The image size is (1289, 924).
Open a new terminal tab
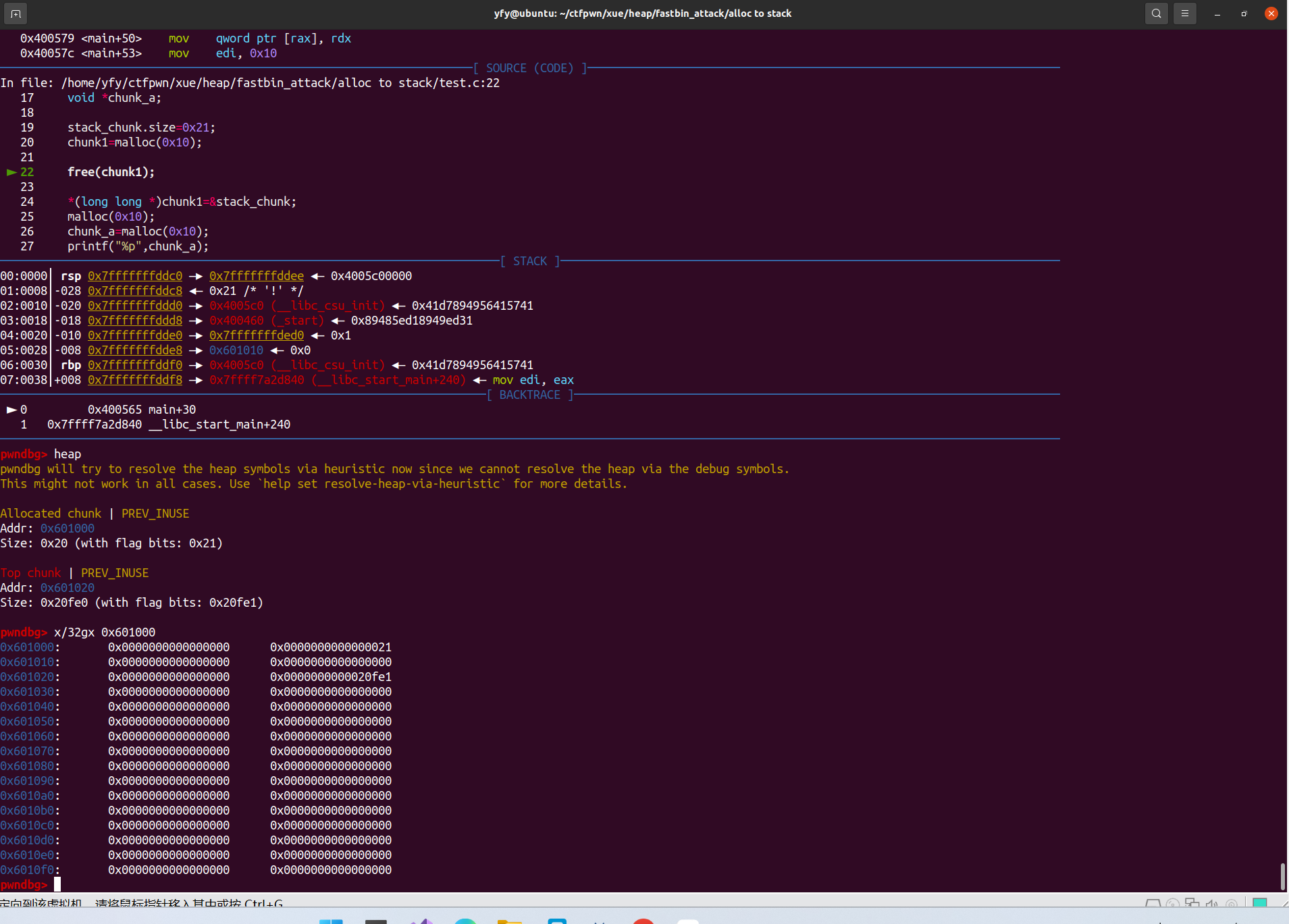16,13
